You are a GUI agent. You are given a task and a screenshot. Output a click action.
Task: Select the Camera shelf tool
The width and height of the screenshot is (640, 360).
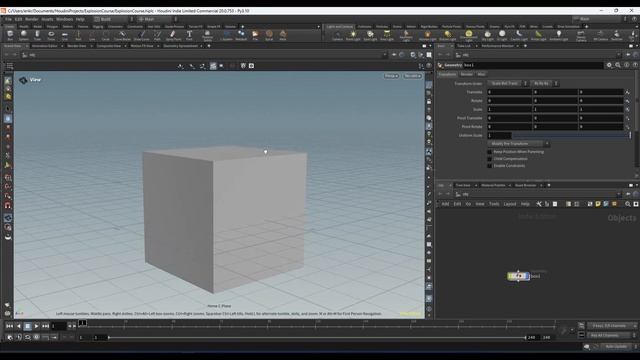point(337,36)
